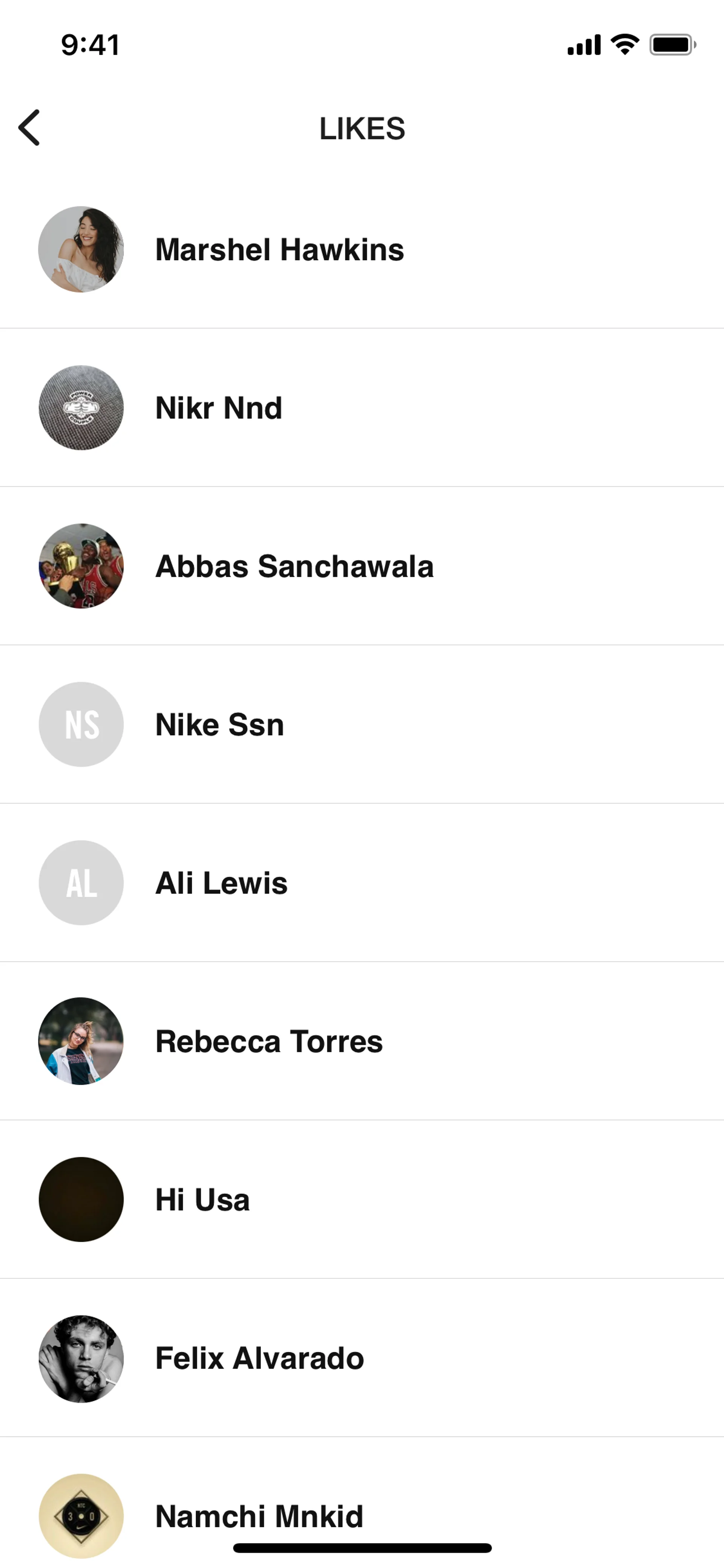Select the Marshel Hawkins name

click(x=279, y=250)
